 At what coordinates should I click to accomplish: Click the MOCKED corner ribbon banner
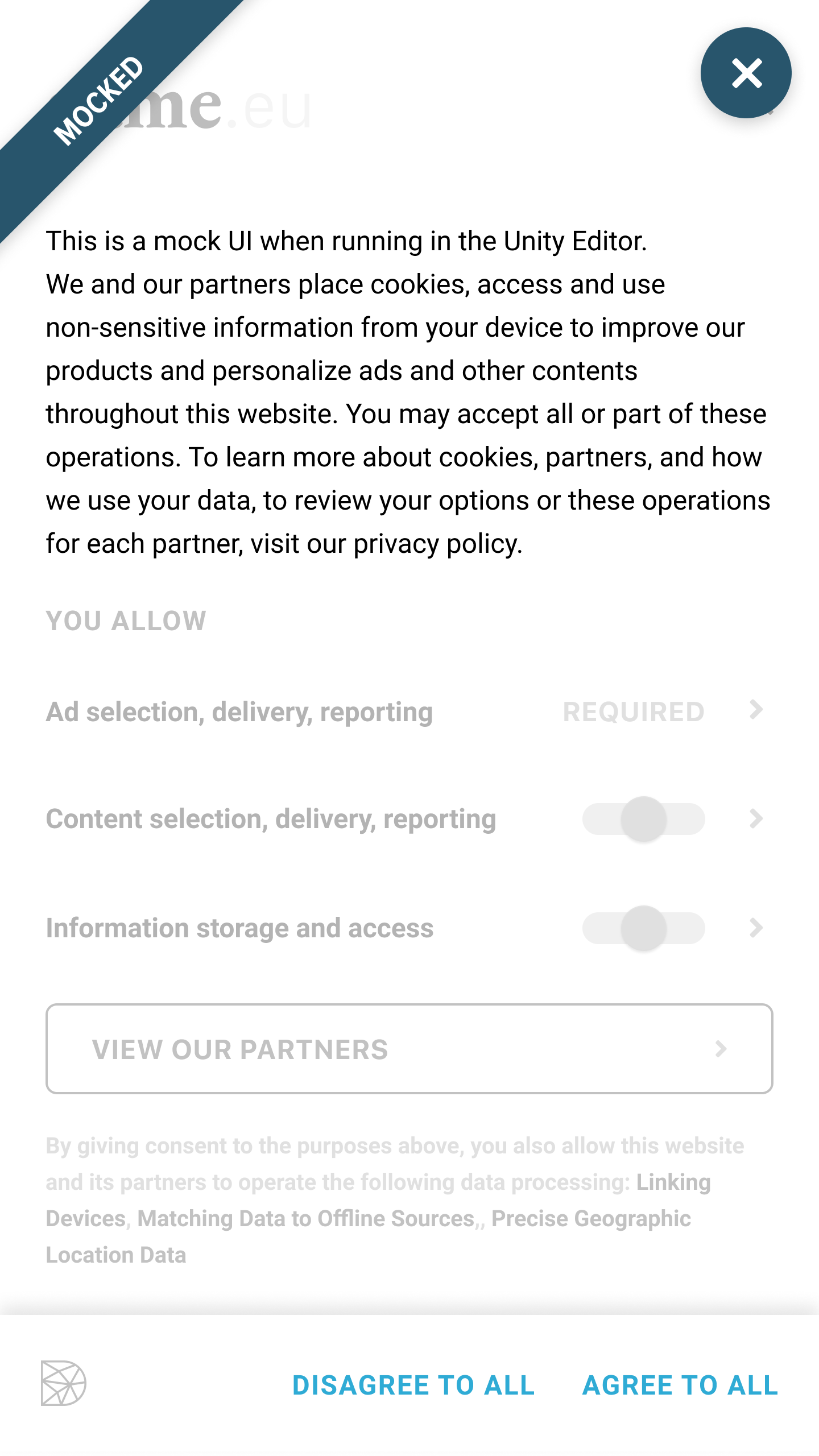[x=97, y=102]
